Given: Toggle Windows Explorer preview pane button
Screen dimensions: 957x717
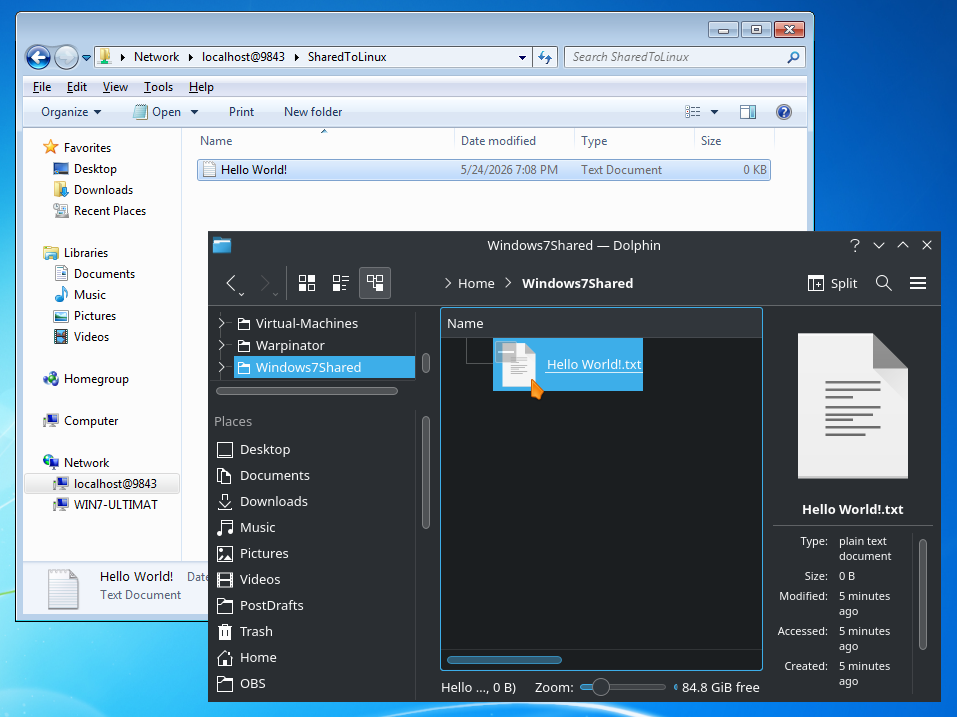Looking at the screenshot, I should 748,112.
